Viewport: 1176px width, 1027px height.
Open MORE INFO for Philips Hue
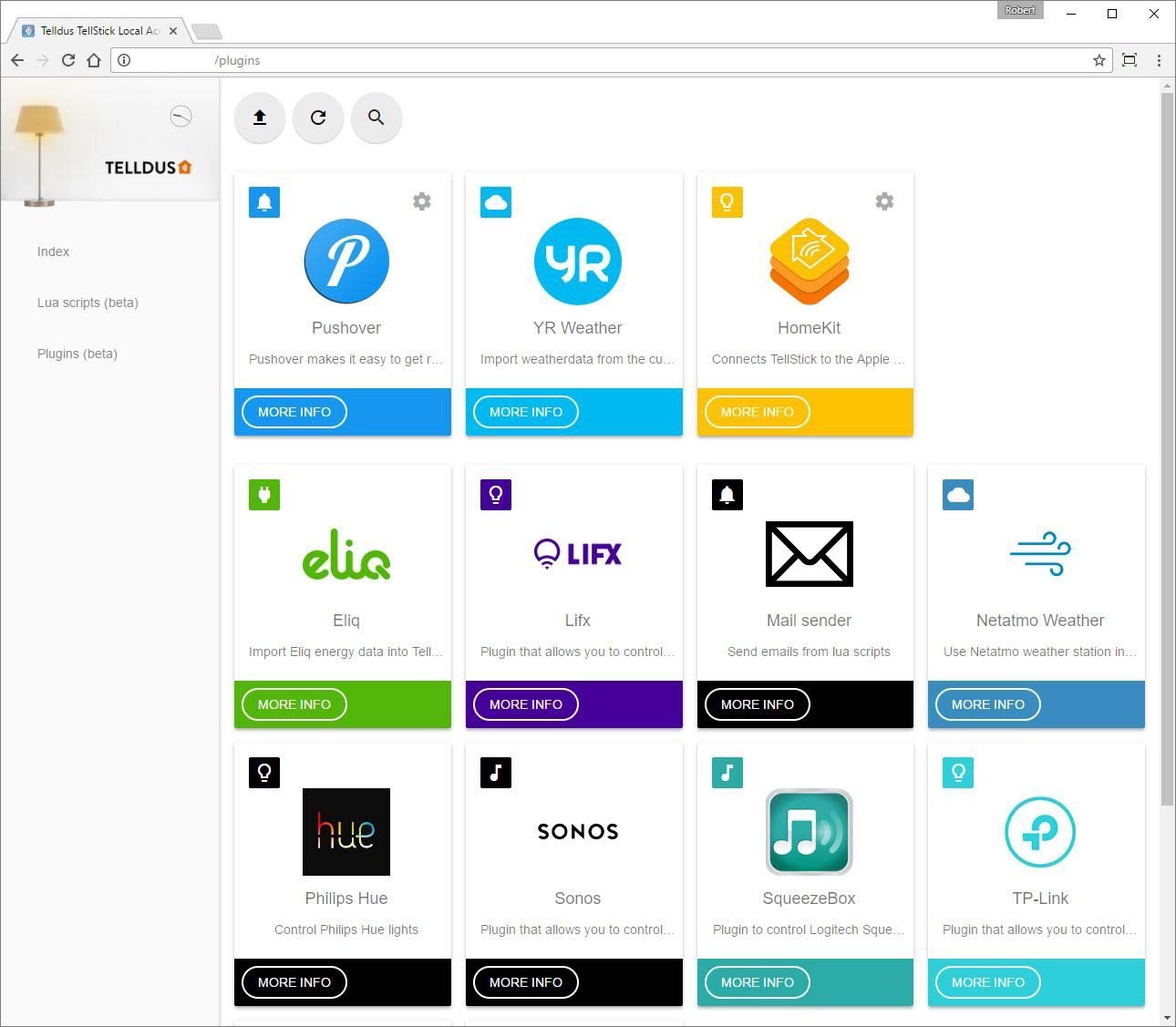click(294, 982)
